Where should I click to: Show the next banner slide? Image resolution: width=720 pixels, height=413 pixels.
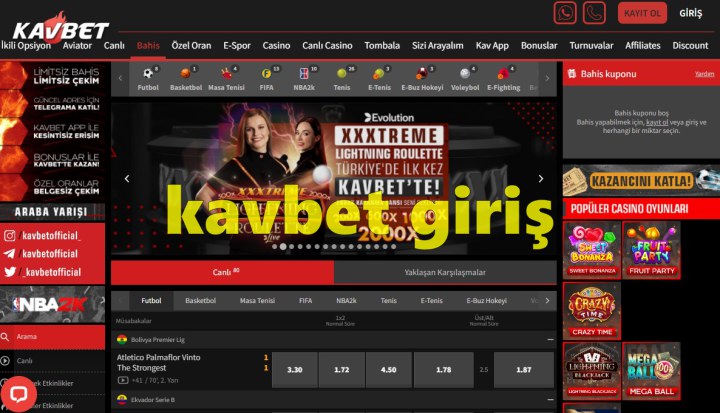(x=541, y=178)
